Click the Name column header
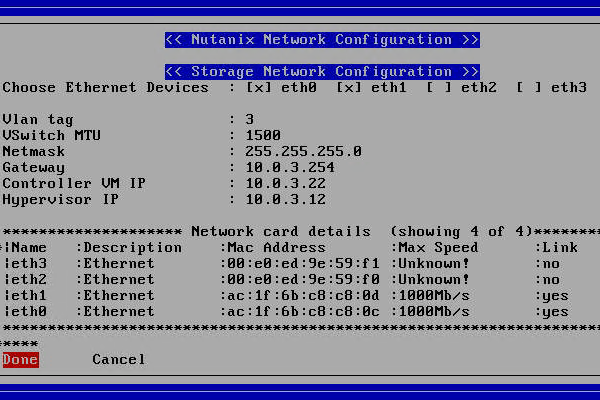The image size is (600, 400). 29,248
